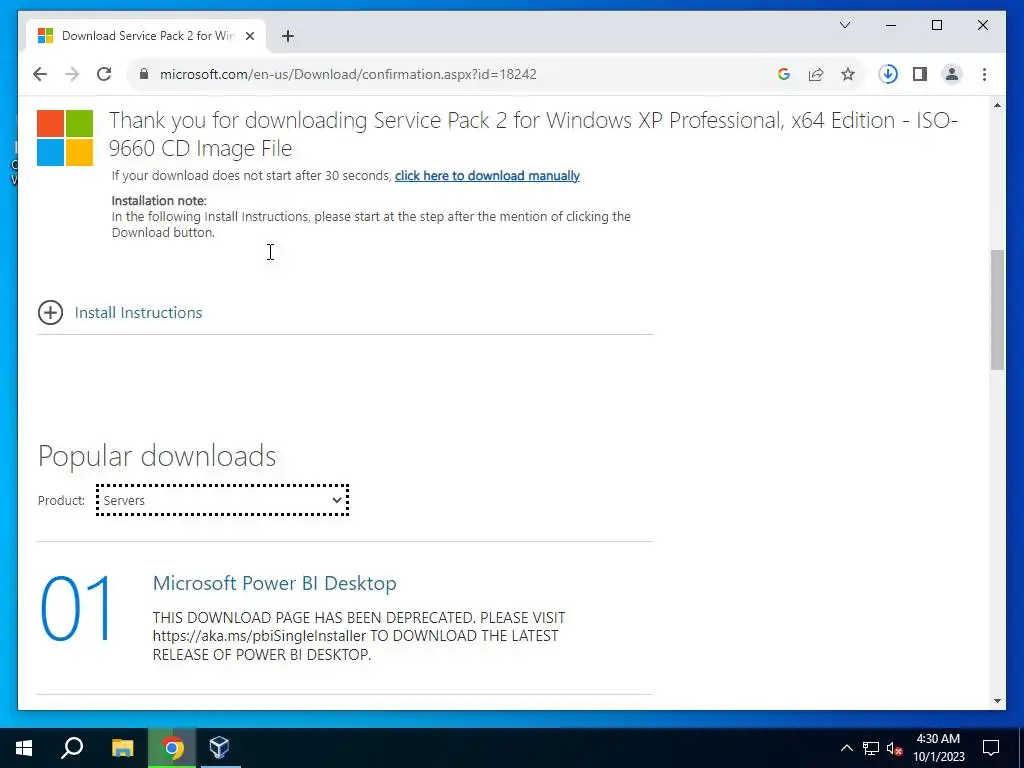Click the Installation note label
This screenshot has height=768, width=1024.
coord(159,200)
